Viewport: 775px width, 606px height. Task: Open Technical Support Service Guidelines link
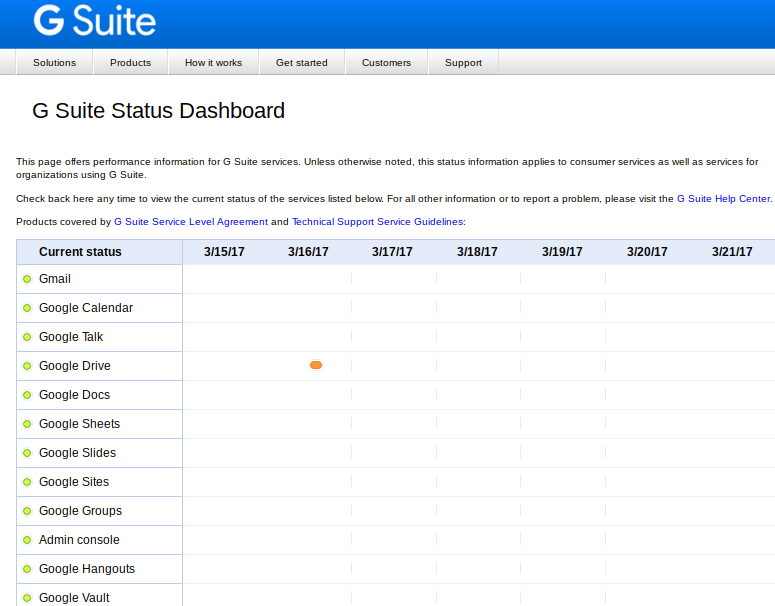coord(377,222)
